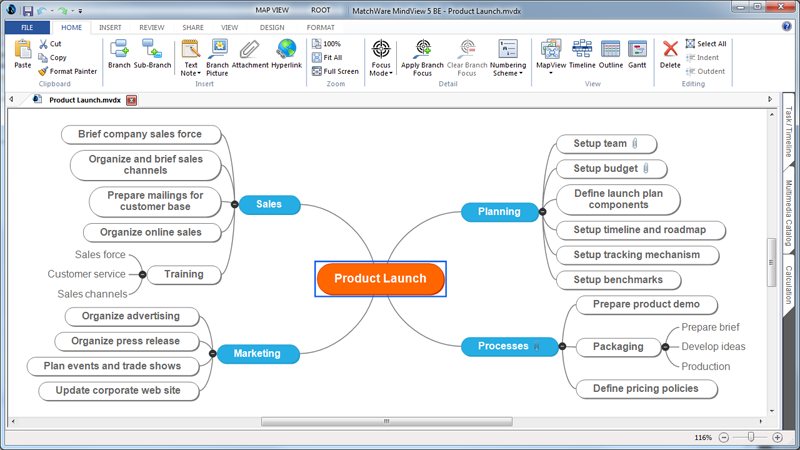The width and height of the screenshot is (800, 450).
Task: Switch to the REVIEW ribbon tab
Action: click(152, 28)
